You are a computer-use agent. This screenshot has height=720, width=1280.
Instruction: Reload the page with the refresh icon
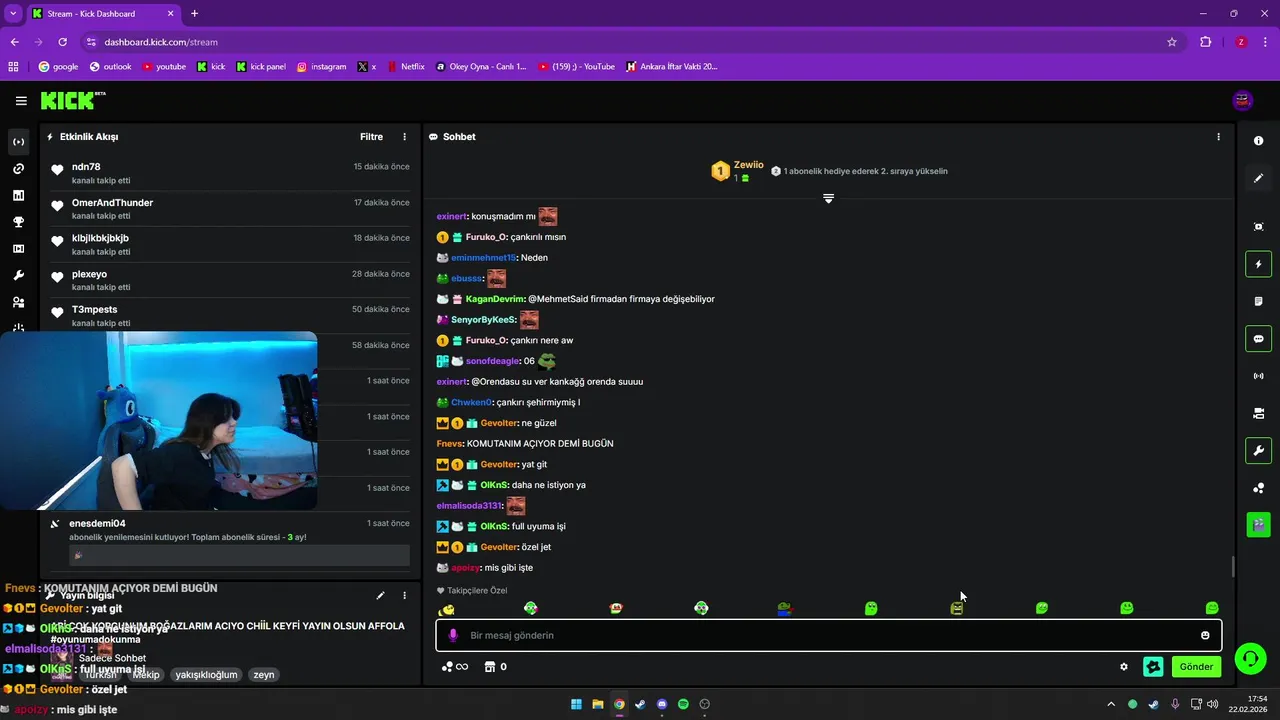(x=63, y=42)
